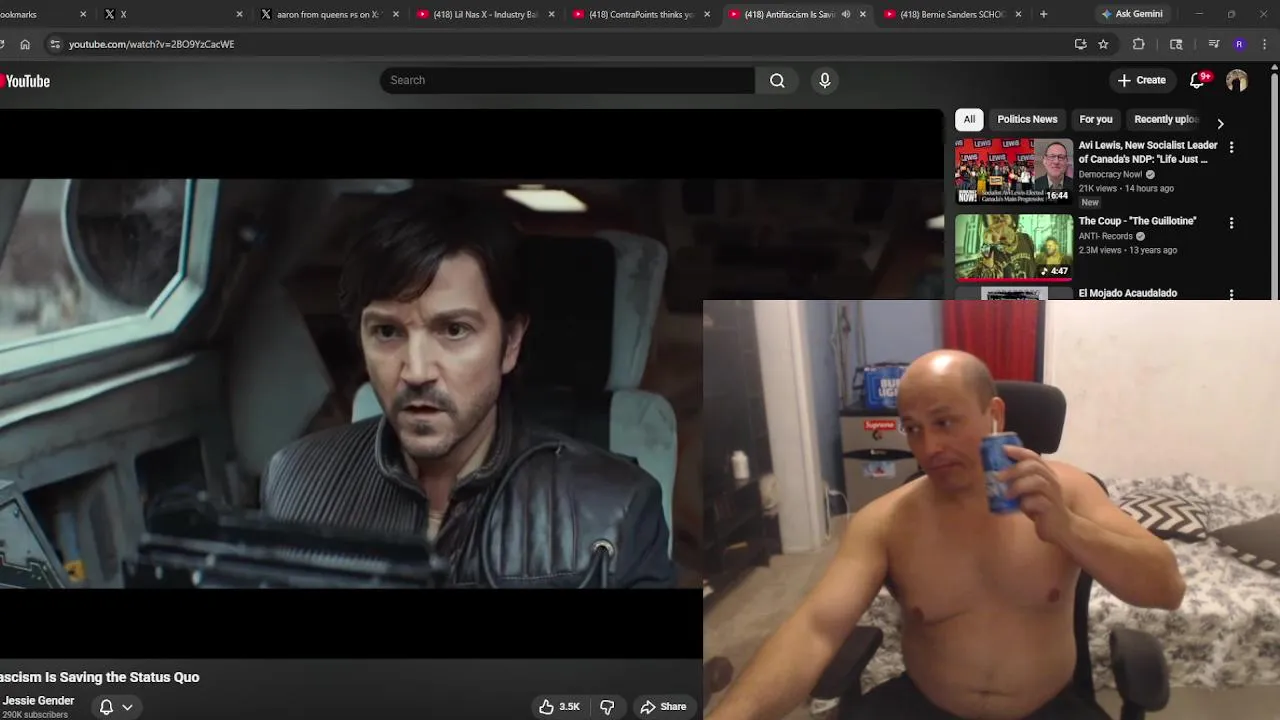Select the All filter chip
This screenshot has width=1280, height=720.
point(969,119)
